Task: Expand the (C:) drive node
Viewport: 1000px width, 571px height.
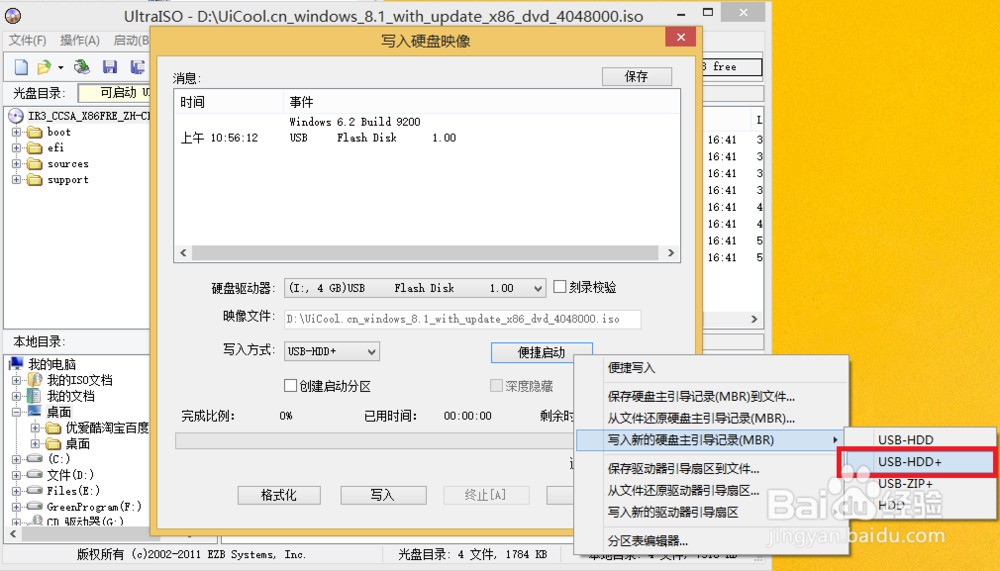Action: click(x=16, y=459)
